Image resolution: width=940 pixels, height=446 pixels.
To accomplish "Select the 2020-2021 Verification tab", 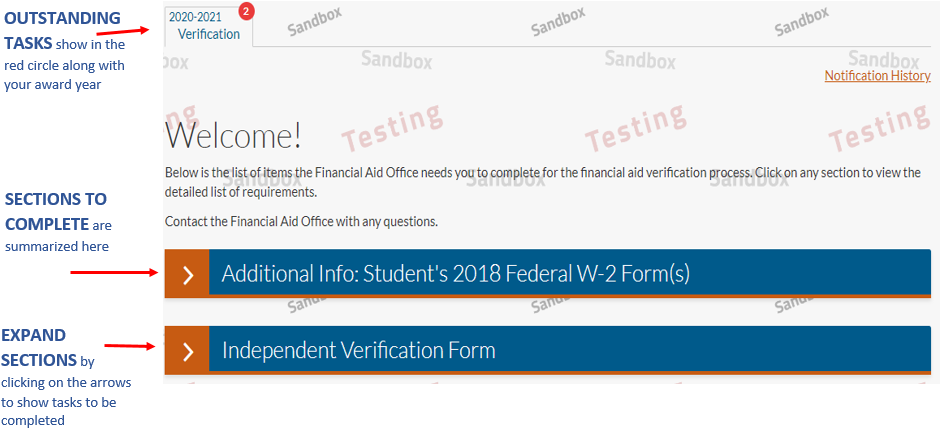I will pyautogui.click(x=208, y=26).
